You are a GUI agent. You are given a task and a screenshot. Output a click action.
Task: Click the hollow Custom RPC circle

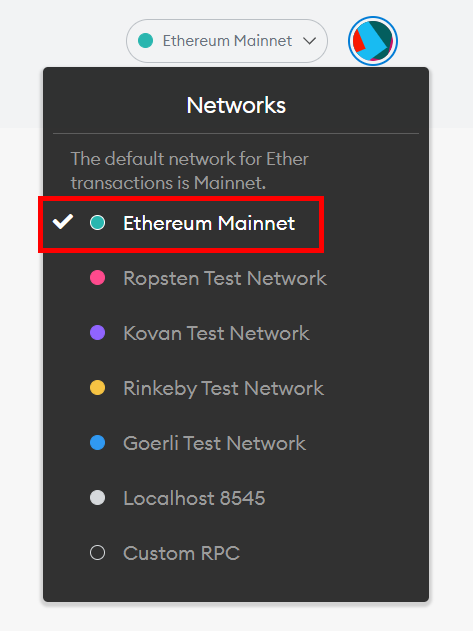point(97,553)
